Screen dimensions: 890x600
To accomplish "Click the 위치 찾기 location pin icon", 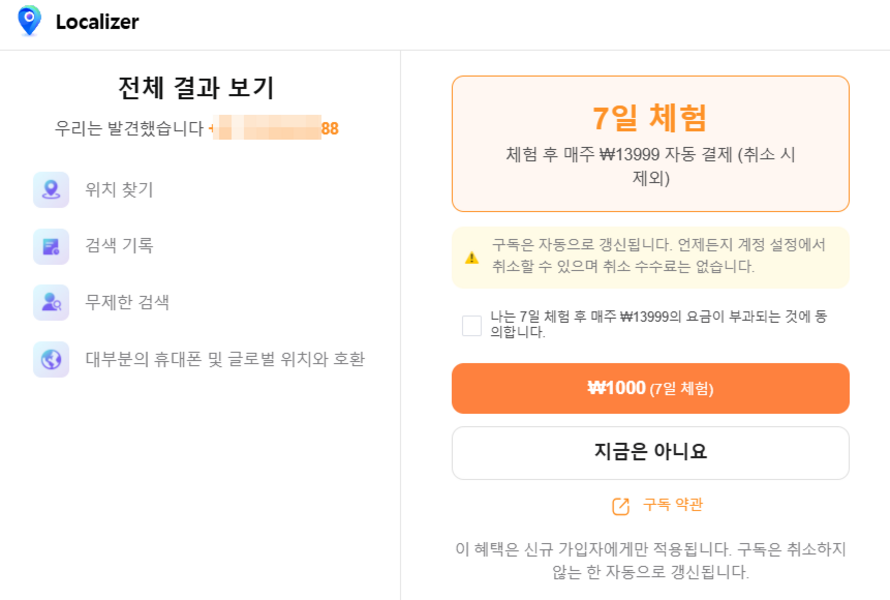I will [51, 190].
